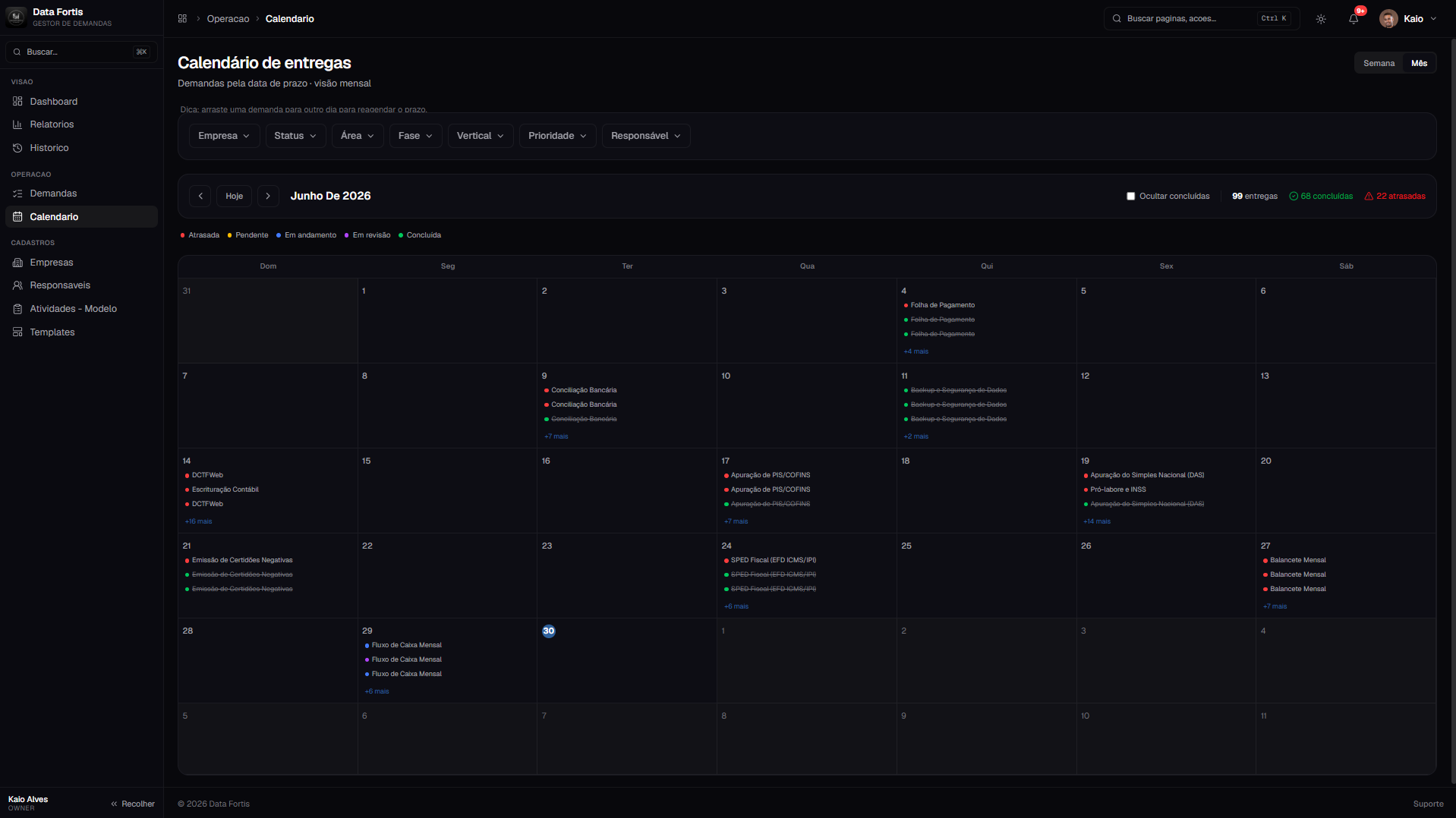This screenshot has width=1456, height=818.
Task: Switch to Mês view
Action: [1419, 63]
